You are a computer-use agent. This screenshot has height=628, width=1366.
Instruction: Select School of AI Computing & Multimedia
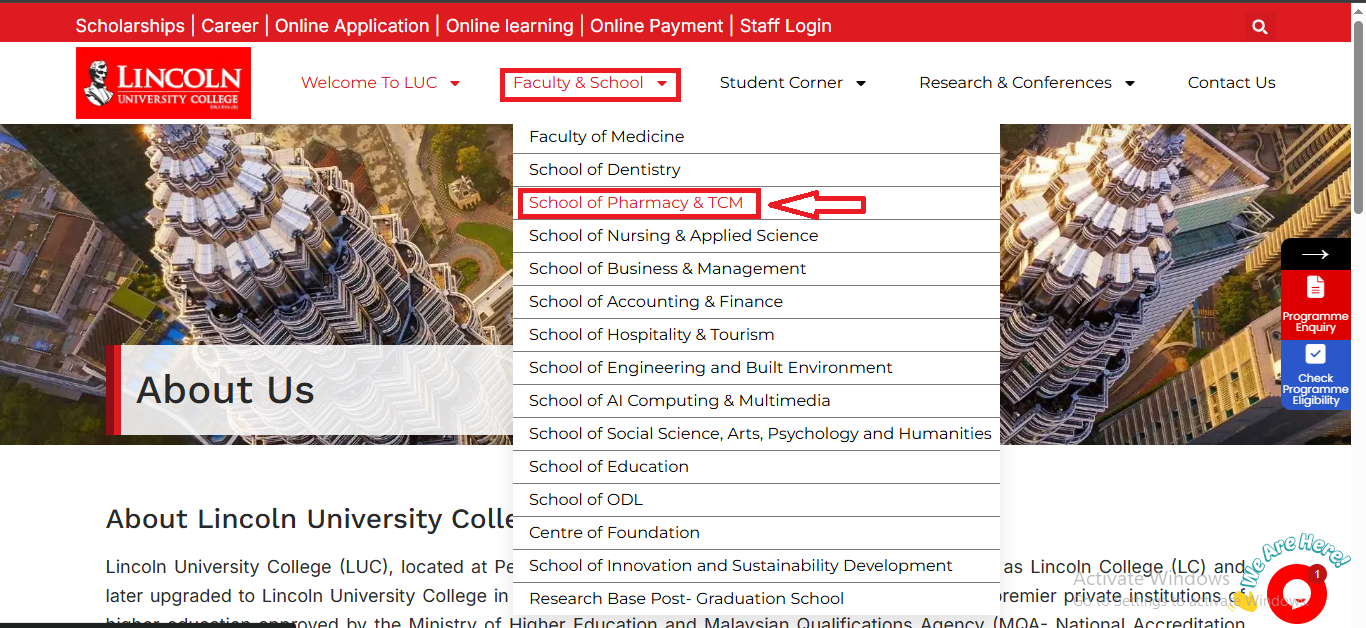(756, 401)
